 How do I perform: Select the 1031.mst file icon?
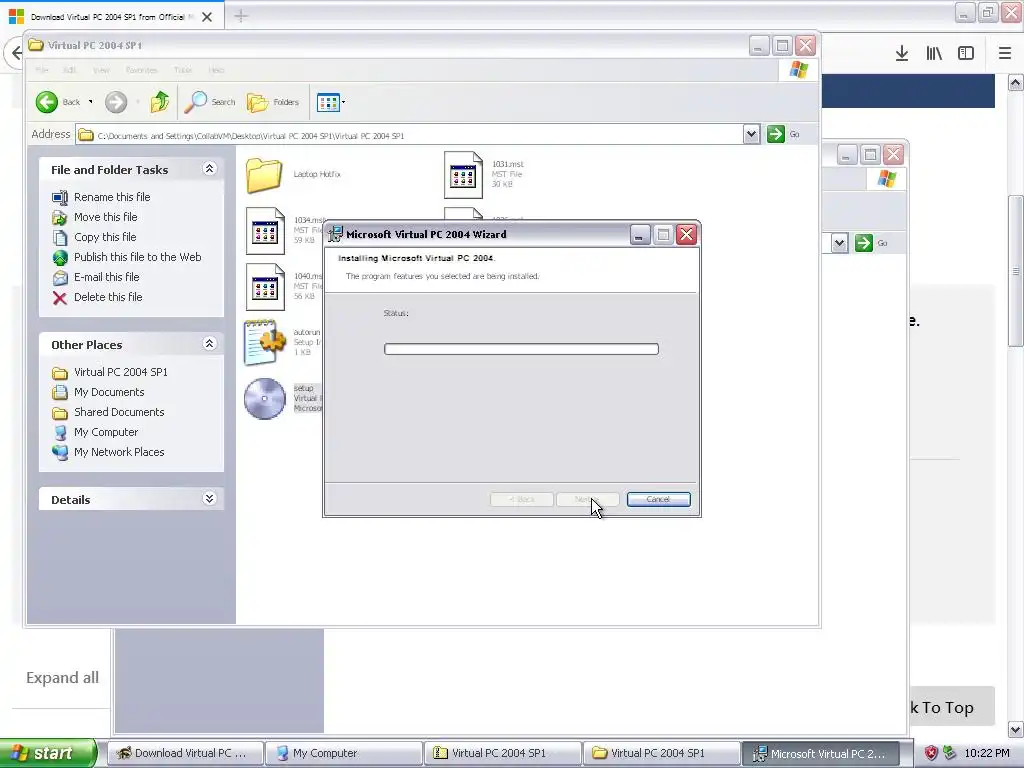463,174
